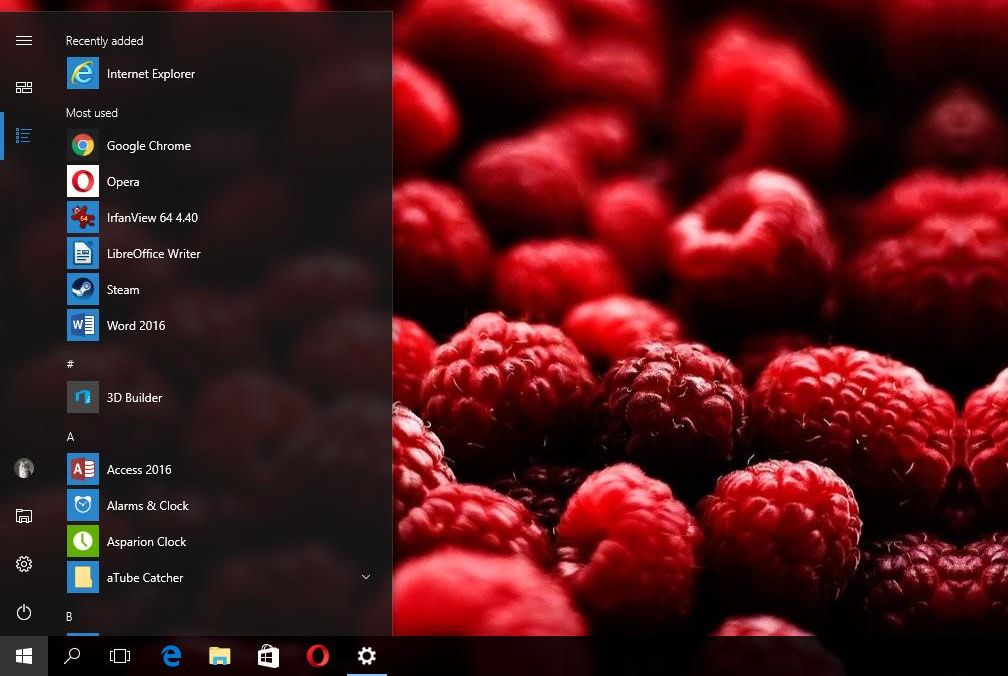Screen dimensions: 1008x676
Task: Expand the Start menu with the hamburger button
Action: (24, 41)
